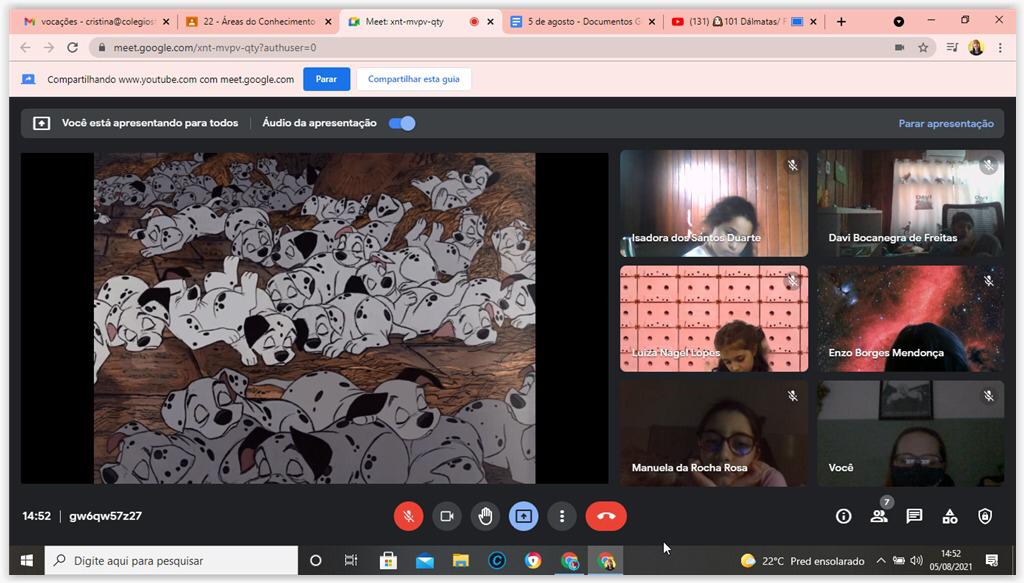Click the Parar apresentação link

[x=945, y=124]
